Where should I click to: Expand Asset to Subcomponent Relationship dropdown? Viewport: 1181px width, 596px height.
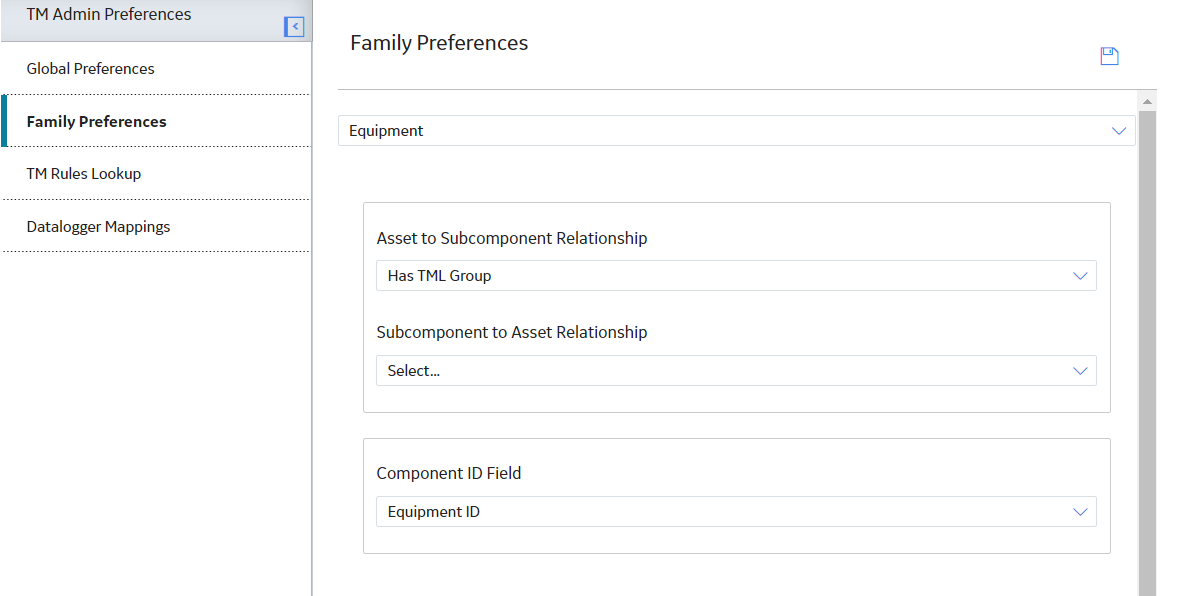[x=736, y=276]
